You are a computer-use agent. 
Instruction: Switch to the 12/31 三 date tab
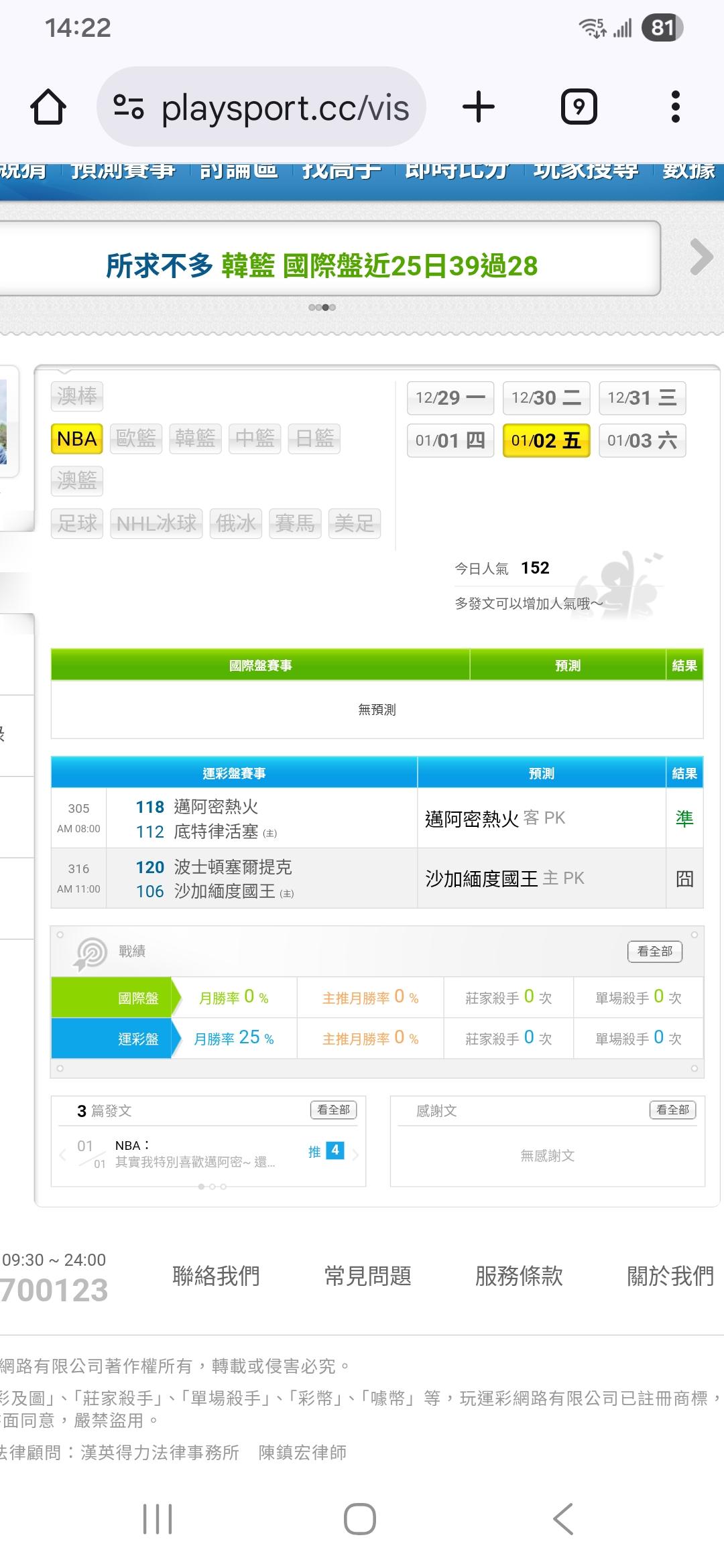tap(642, 398)
